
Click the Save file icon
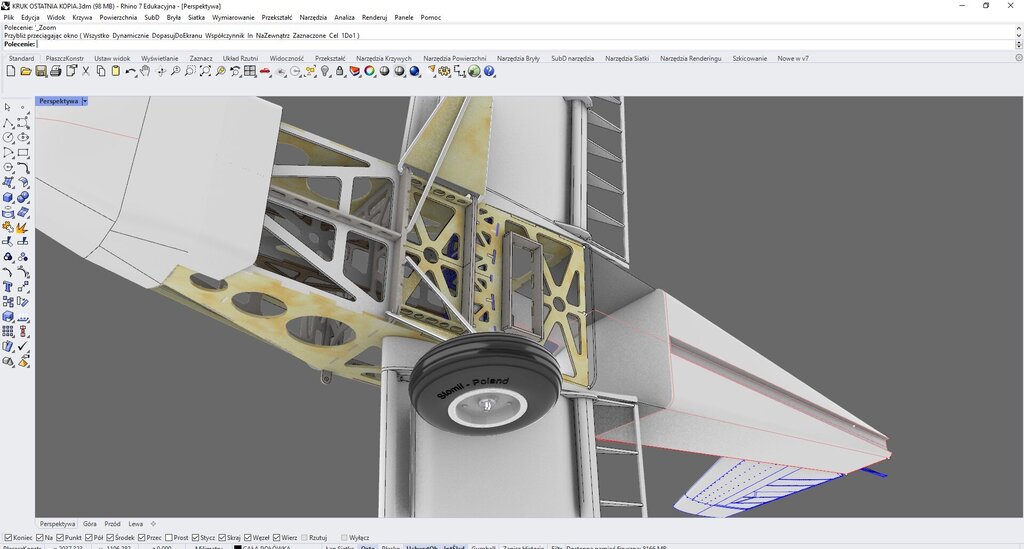pos(41,71)
